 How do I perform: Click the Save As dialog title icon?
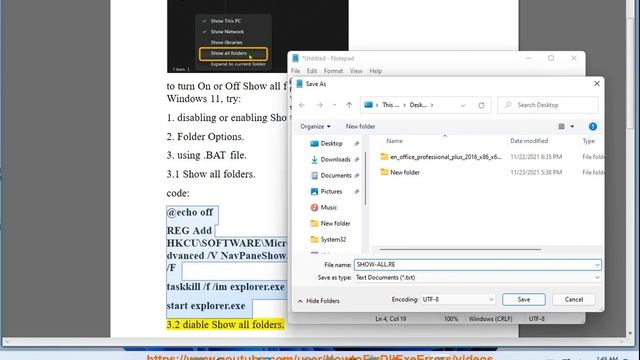(300, 84)
